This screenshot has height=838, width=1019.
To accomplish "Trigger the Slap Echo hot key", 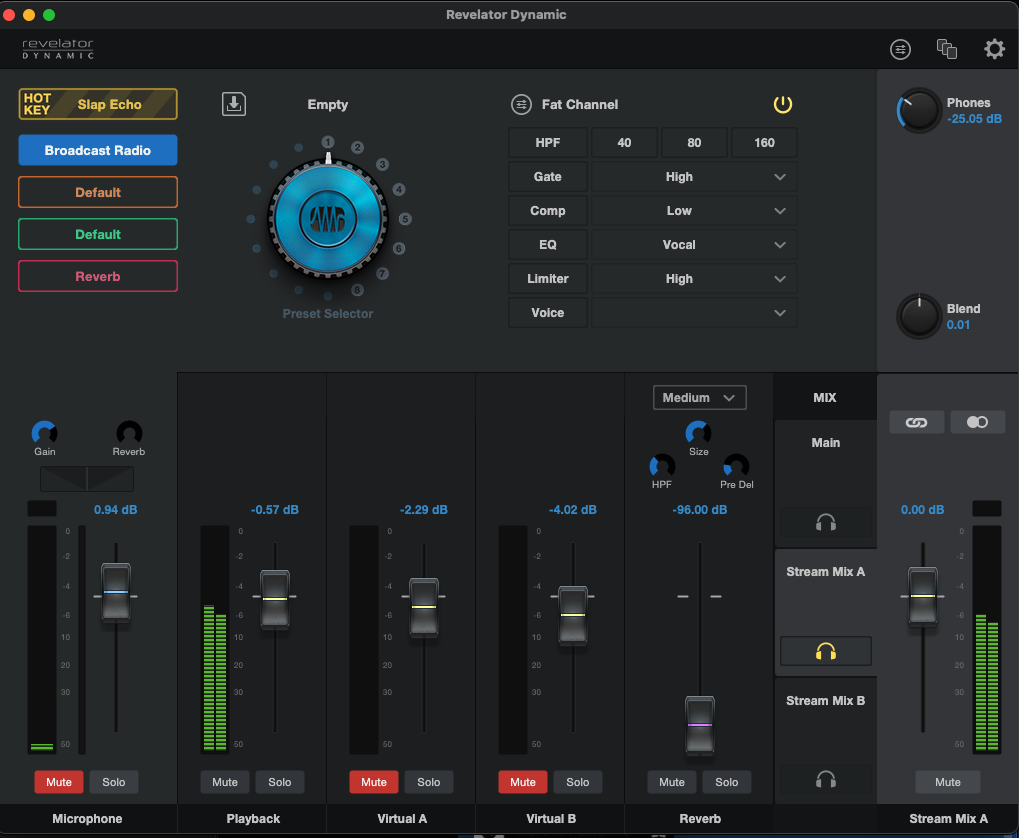I will click(x=98, y=104).
